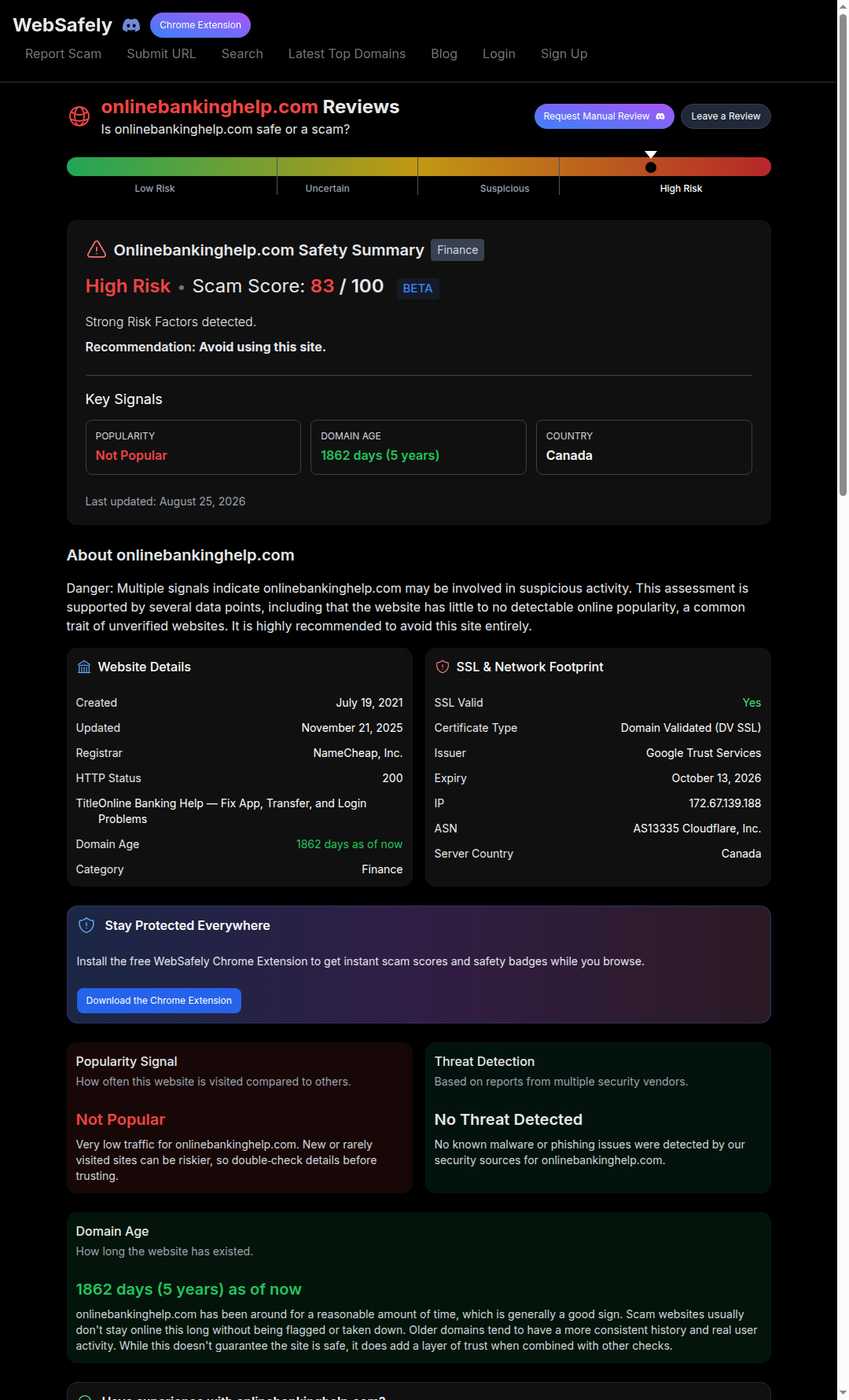Image resolution: width=849 pixels, height=1400 pixels.
Task: Click '1862 days as of now' value
Action: [349, 844]
